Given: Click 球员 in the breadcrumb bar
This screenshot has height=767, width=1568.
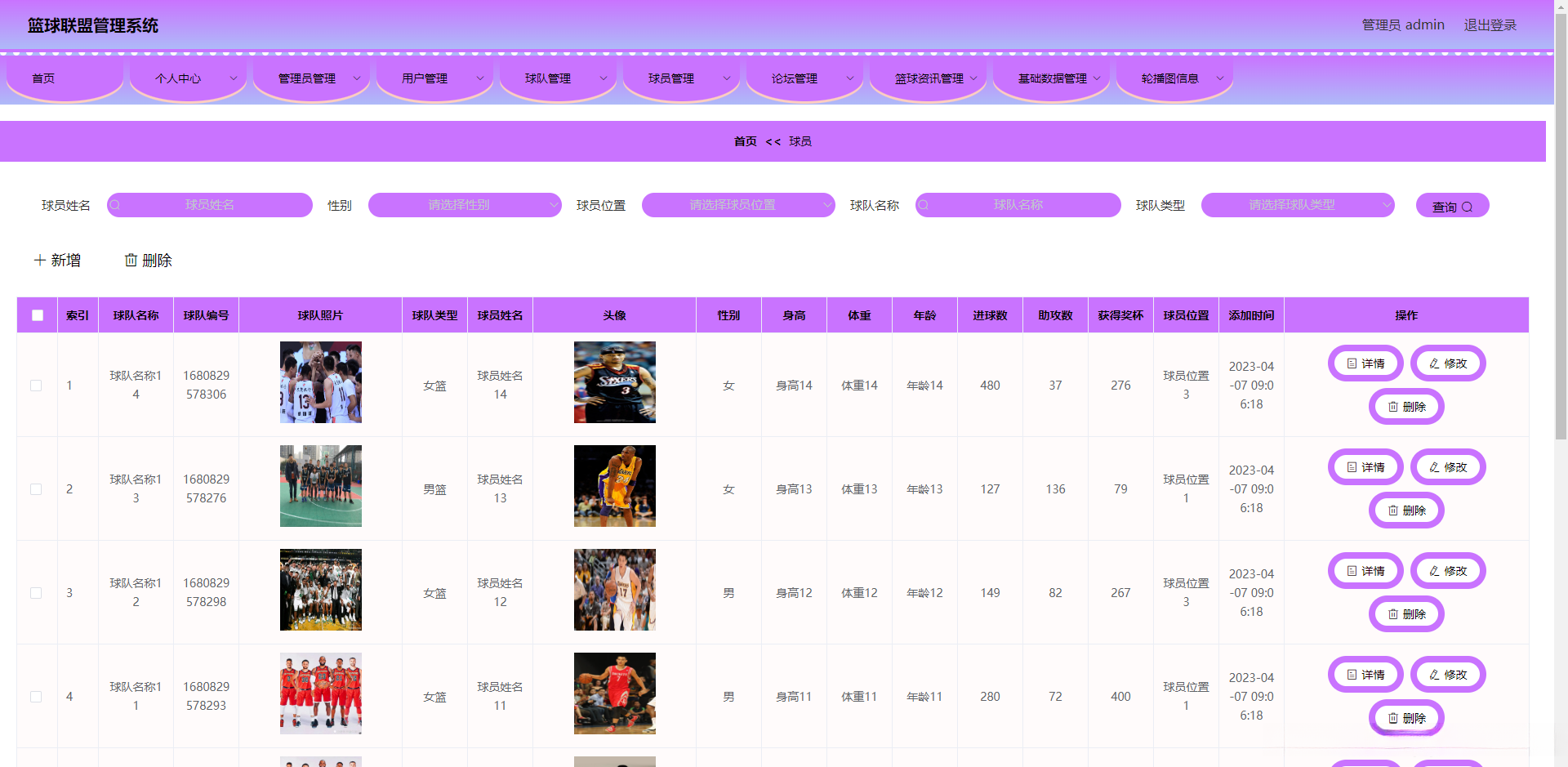Looking at the screenshot, I should tap(800, 141).
